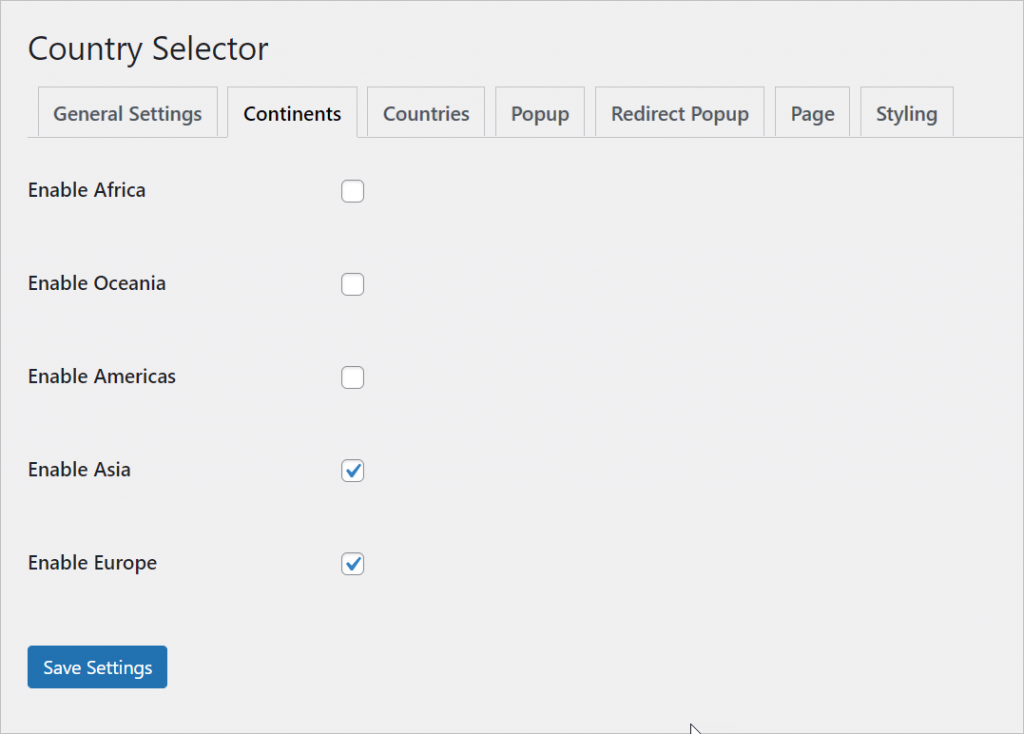Disable the Europe continent checkbox

click(352, 563)
